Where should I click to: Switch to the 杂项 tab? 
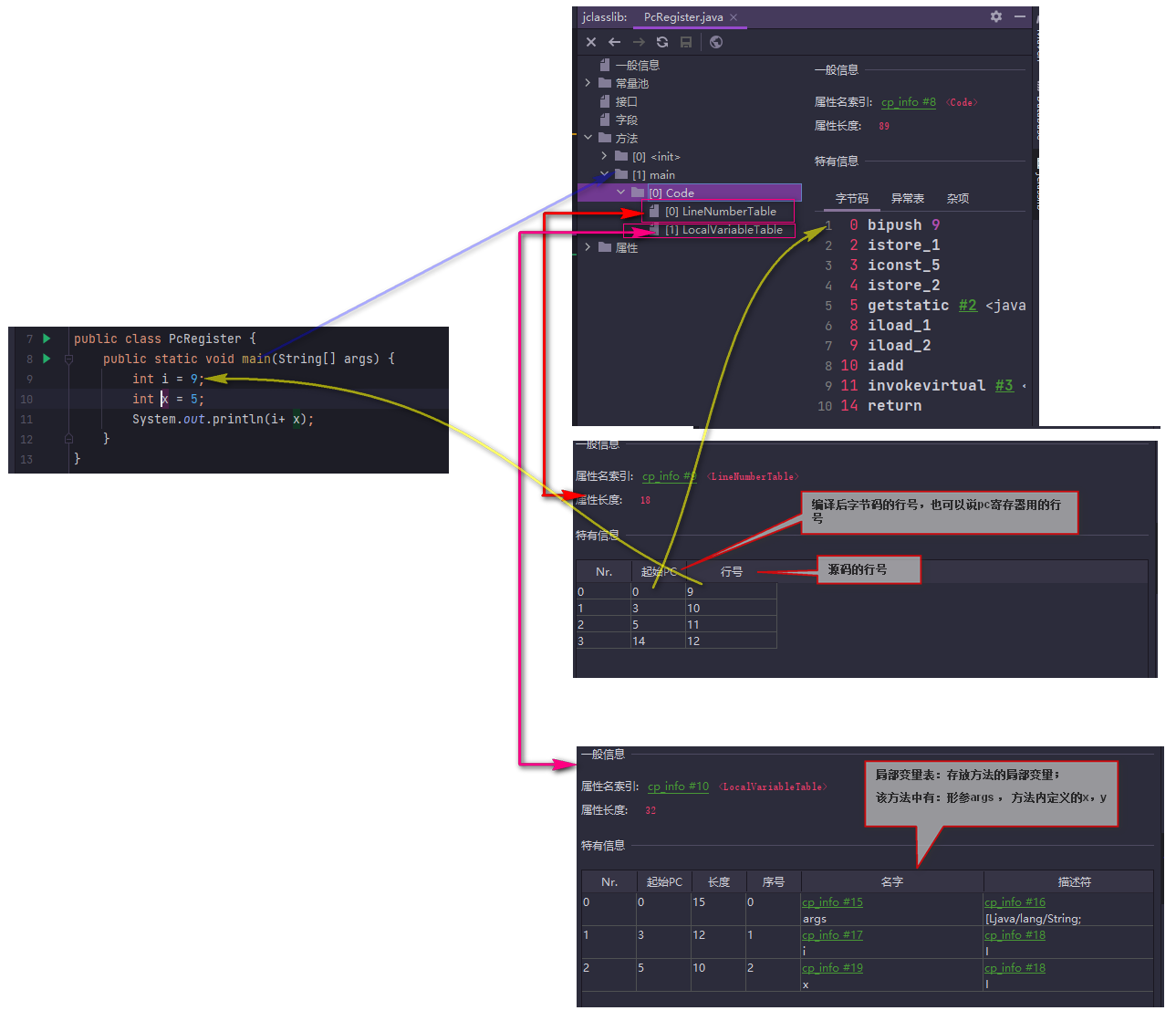pos(957,199)
